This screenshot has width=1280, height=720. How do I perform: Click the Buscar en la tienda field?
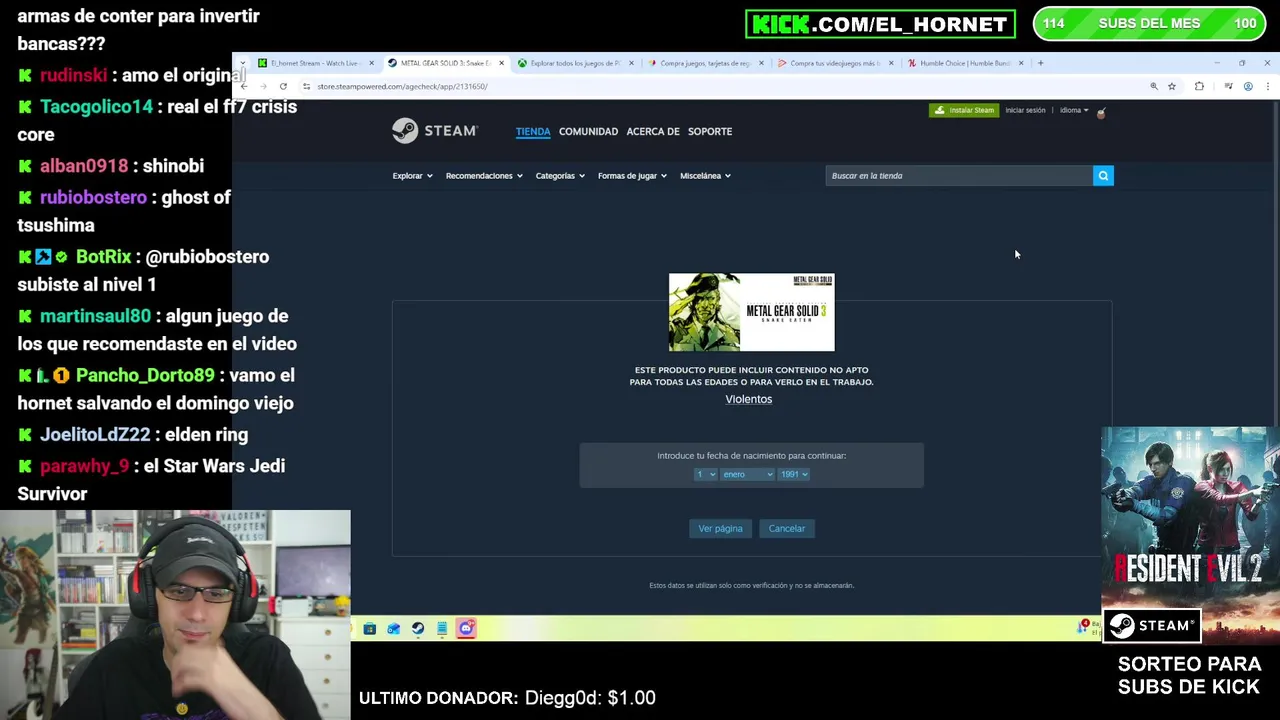click(x=959, y=176)
